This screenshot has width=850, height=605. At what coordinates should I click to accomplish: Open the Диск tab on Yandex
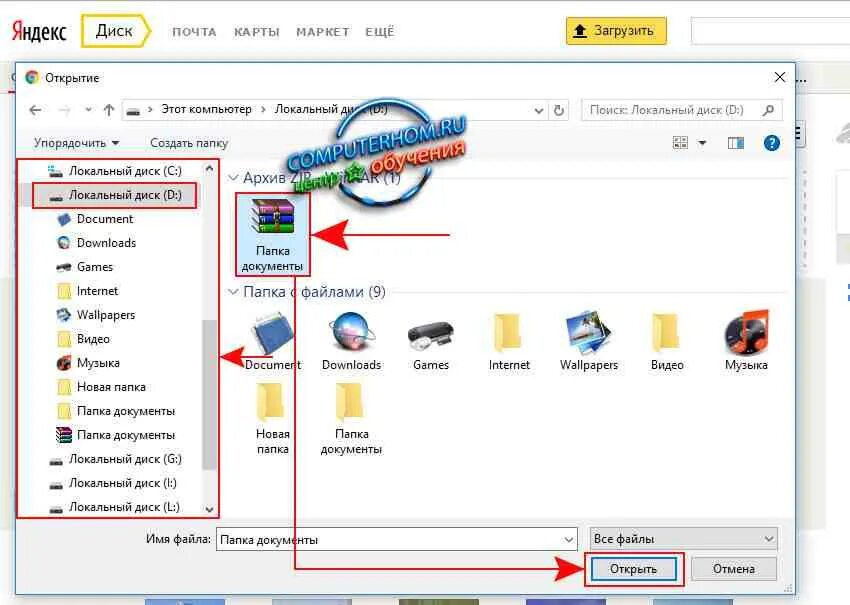[115, 31]
